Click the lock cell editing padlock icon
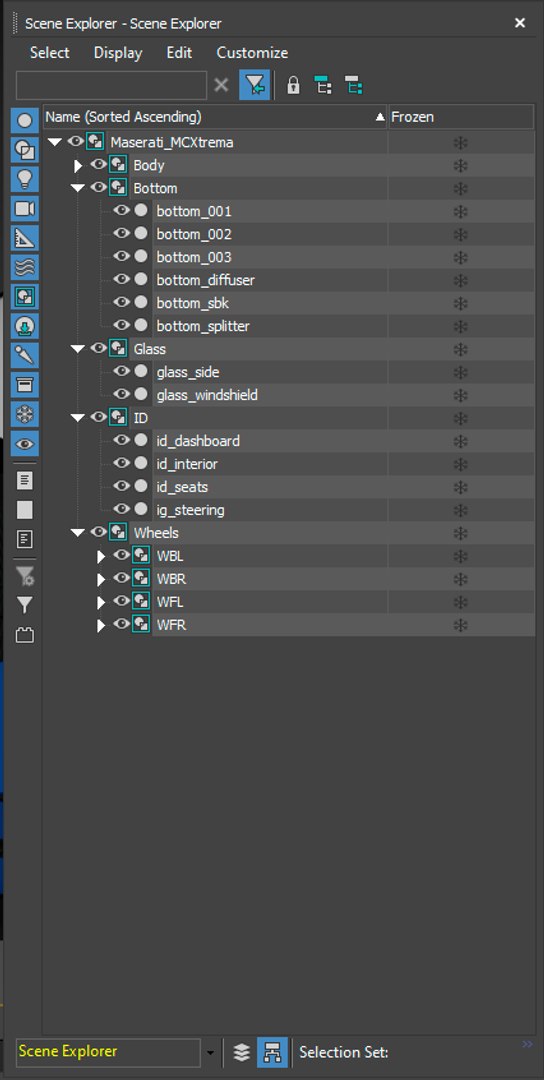This screenshot has width=544, height=1080. pyautogui.click(x=293, y=85)
